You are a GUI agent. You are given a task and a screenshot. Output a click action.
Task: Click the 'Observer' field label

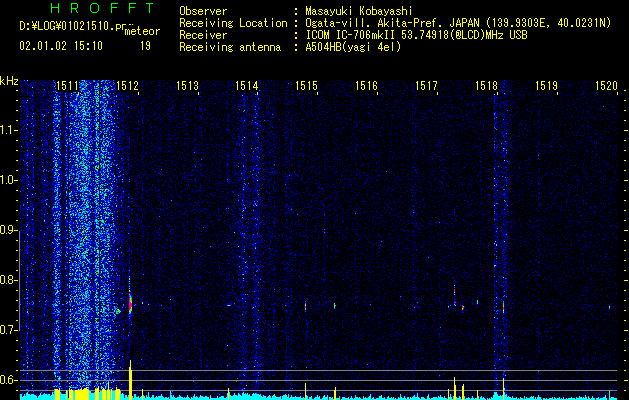[x=203, y=11]
